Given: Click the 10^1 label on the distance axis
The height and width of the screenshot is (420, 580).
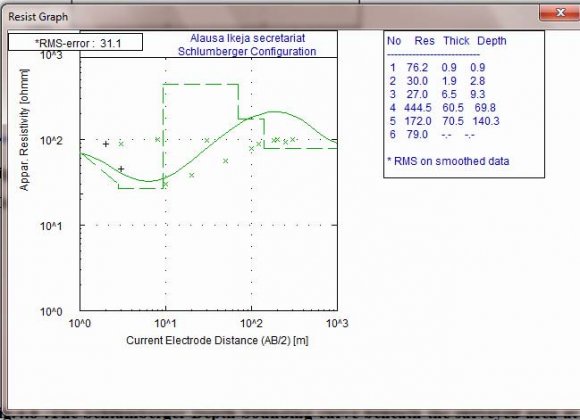Looking at the screenshot, I should click(x=165, y=323).
